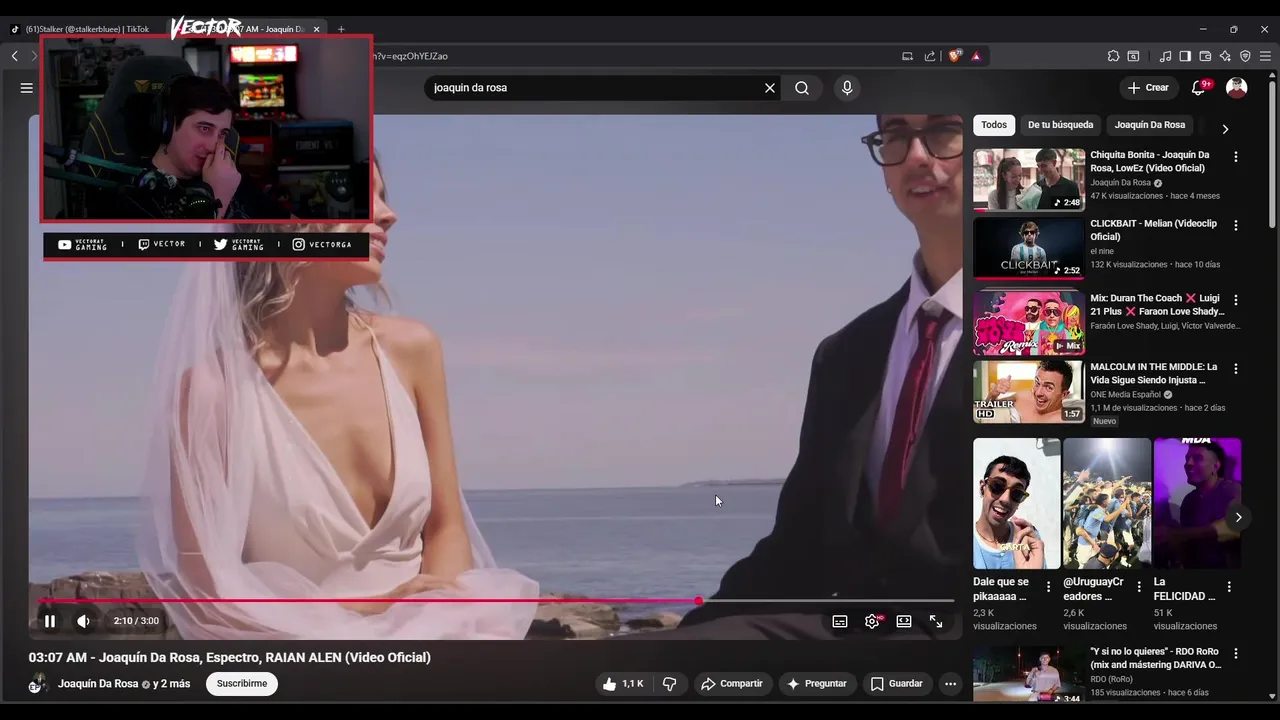The height and width of the screenshot is (720, 1280).
Task: Click the progress bar scrubber handle
Action: (x=698, y=601)
